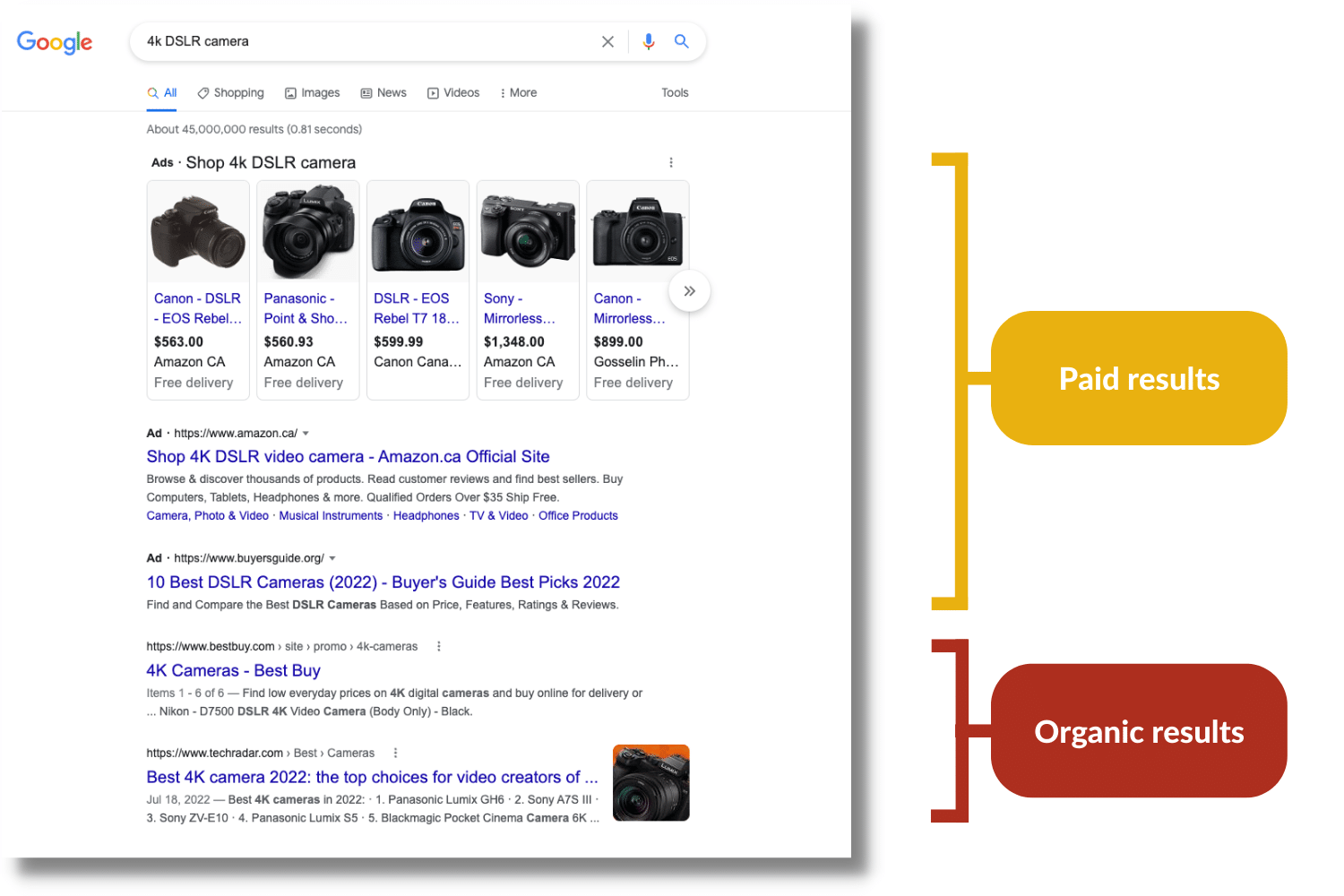1344x896 pixels.
Task: Switch to the Shopping tab
Action: click(230, 93)
